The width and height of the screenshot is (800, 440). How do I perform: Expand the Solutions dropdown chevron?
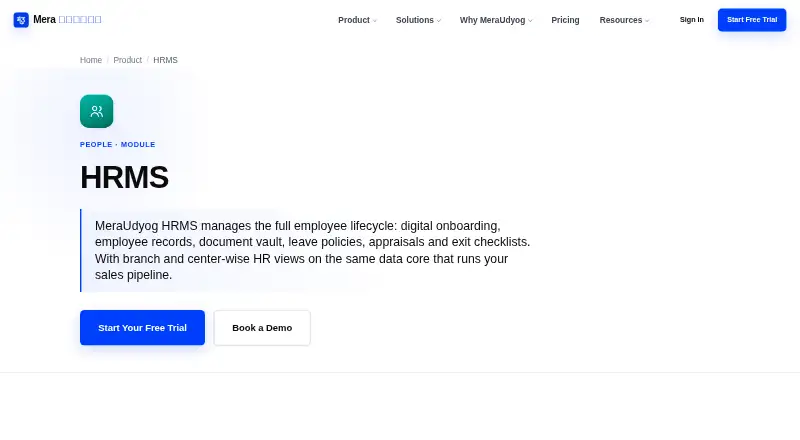pyautogui.click(x=439, y=21)
